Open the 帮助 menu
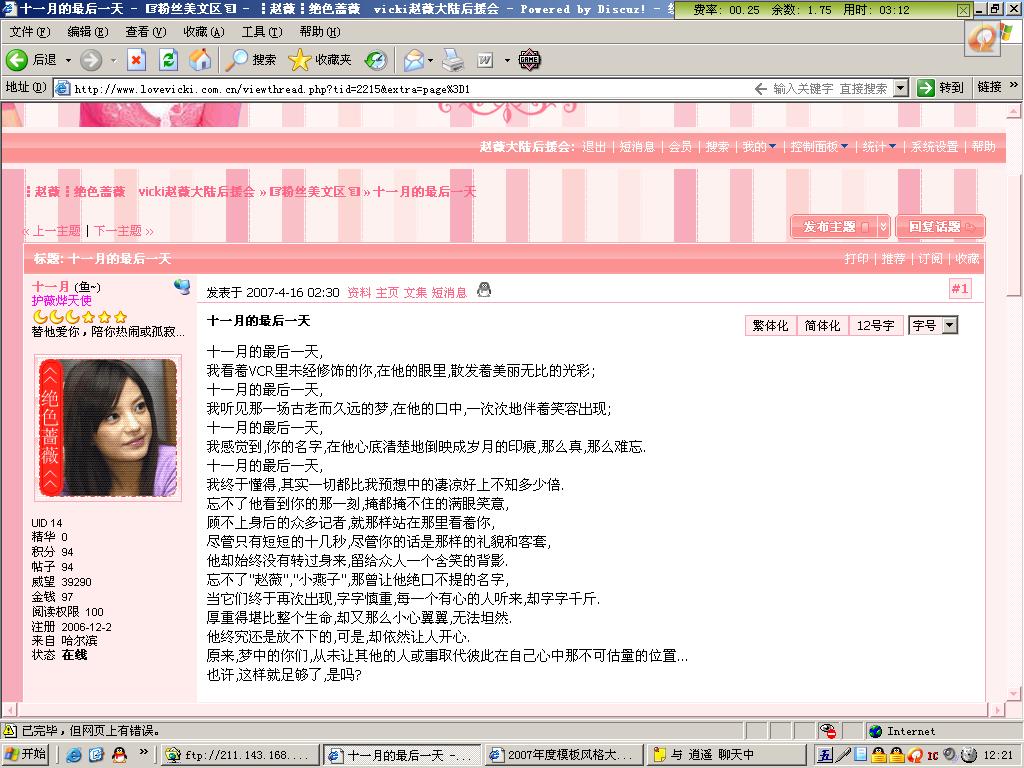Viewport: 1024px width, 768px height. coord(320,32)
